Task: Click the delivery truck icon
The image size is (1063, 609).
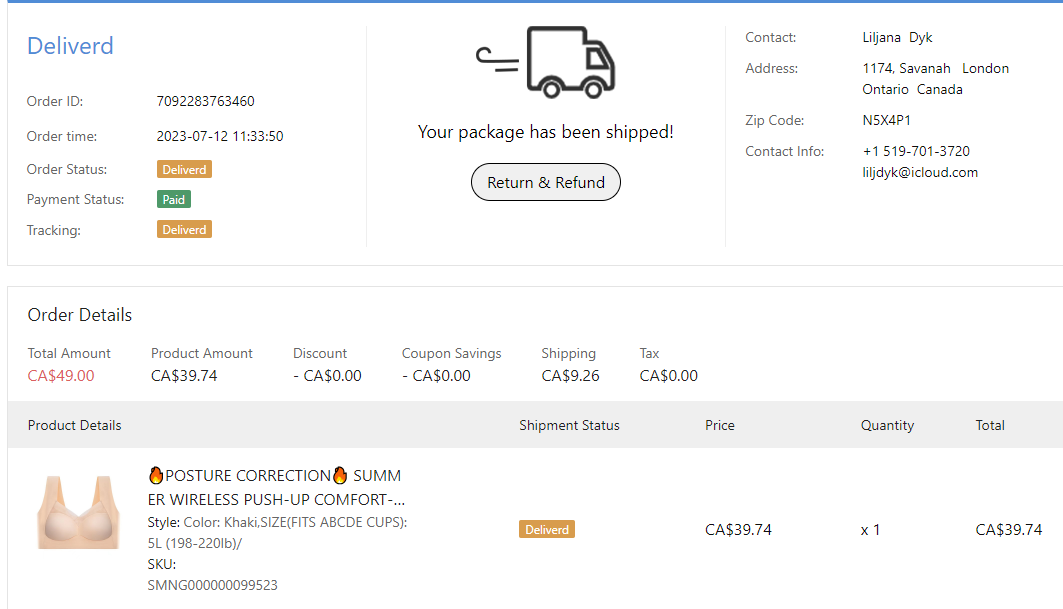Action: 546,62
